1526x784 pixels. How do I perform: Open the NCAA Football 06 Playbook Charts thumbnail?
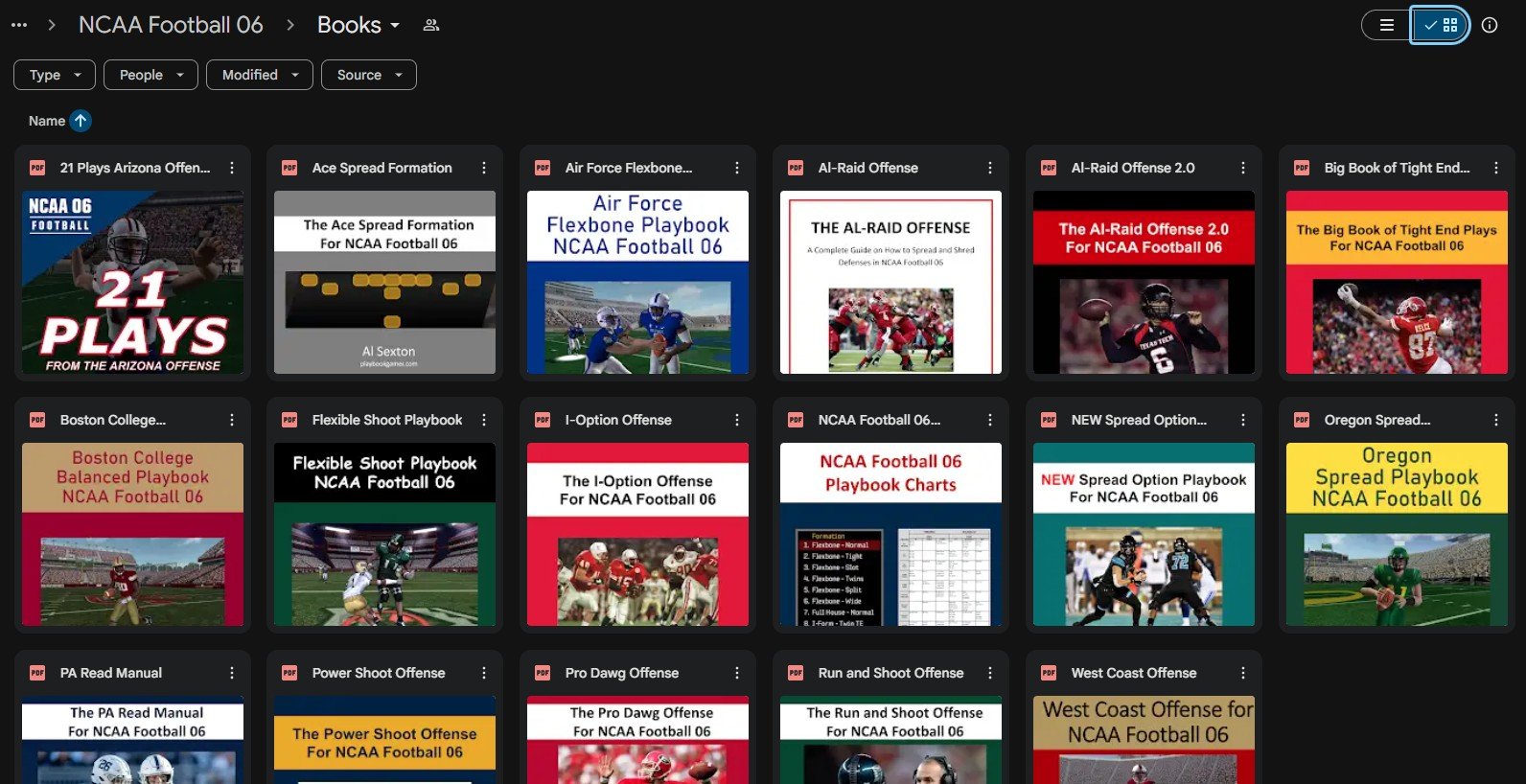click(x=890, y=534)
